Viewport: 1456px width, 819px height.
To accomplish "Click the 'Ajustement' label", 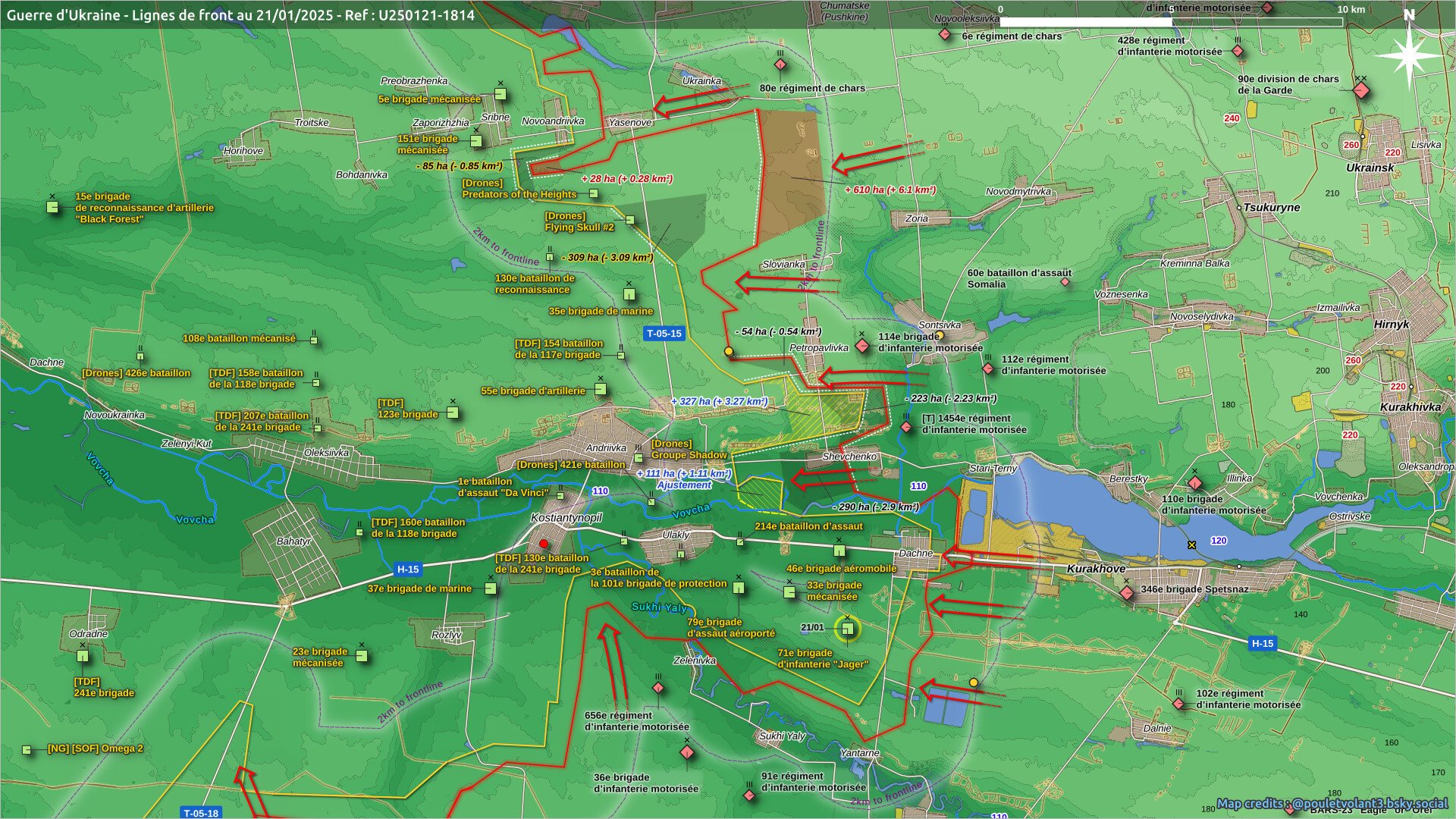I will pyautogui.click(x=684, y=485).
